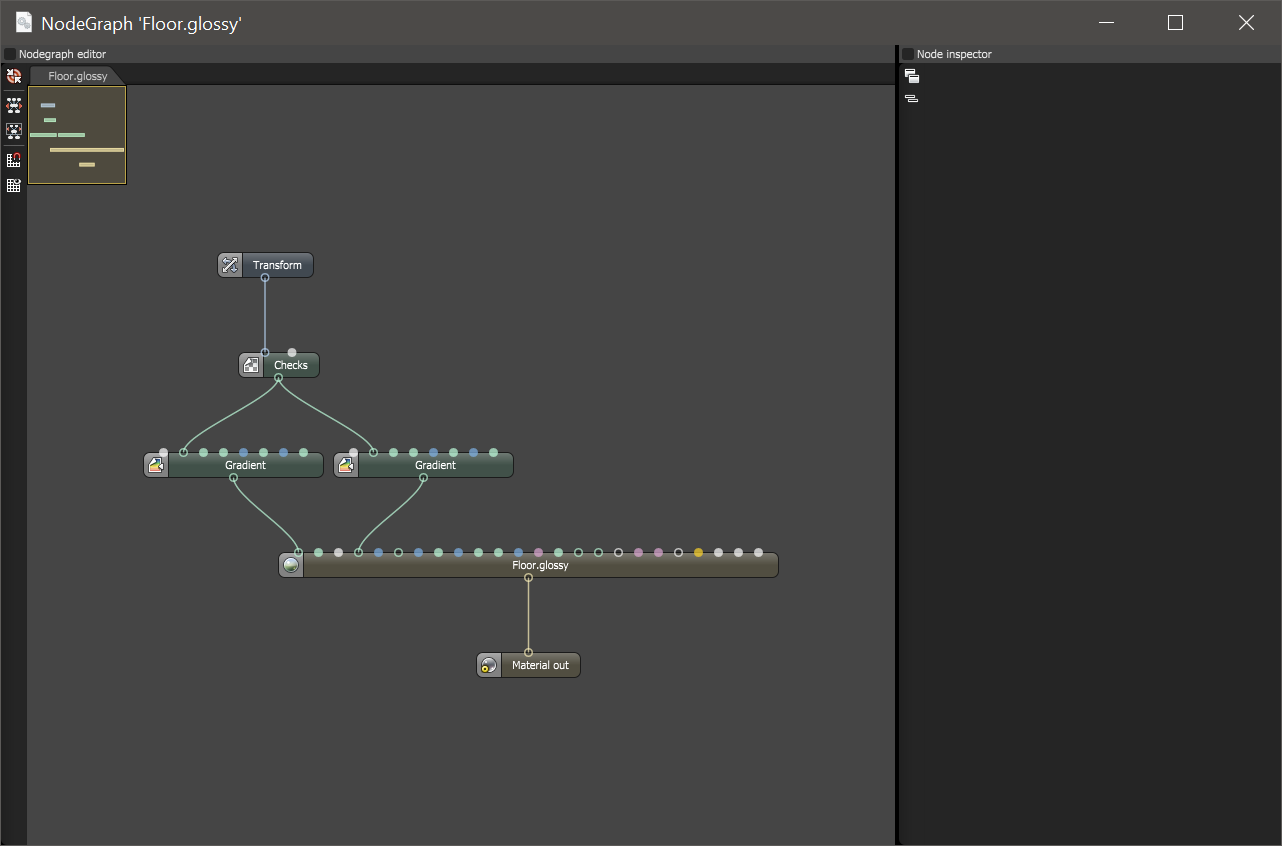Select the Floor.glossy node label
Image resolution: width=1282 pixels, height=846 pixels.
tap(540, 566)
